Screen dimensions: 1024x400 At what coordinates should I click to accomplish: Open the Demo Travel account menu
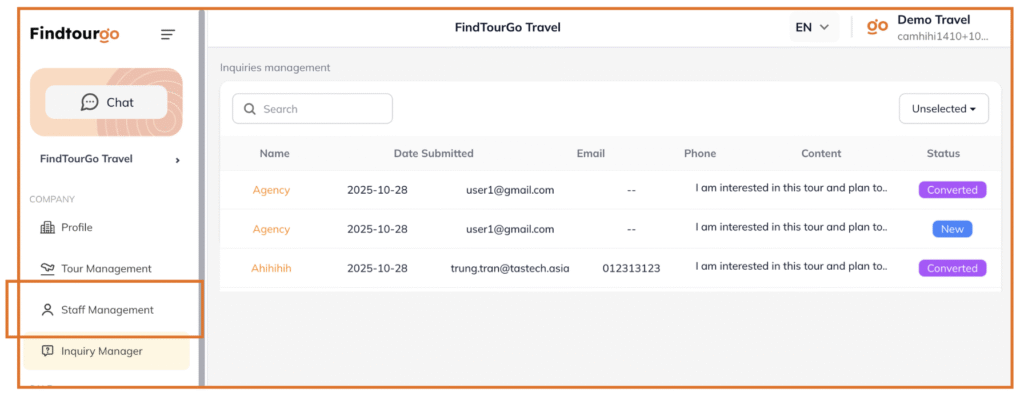(x=942, y=27)
